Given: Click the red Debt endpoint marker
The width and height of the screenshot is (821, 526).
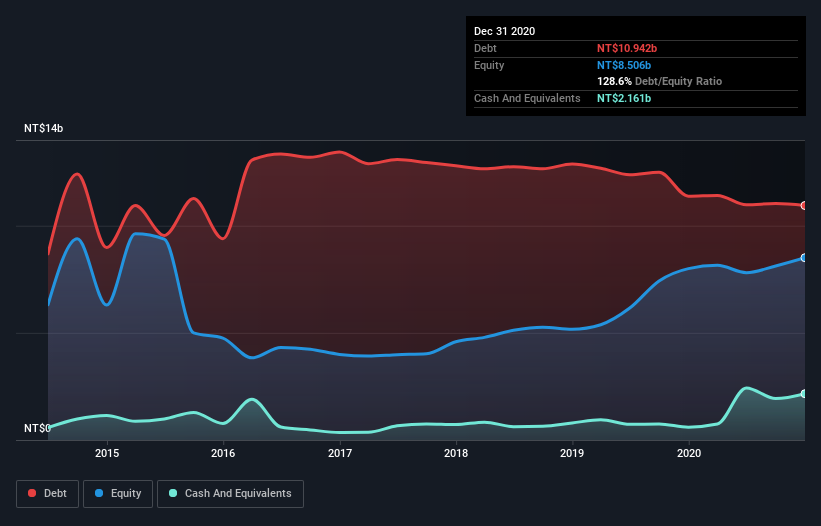Looking at the screenshot, I should click(804, 206).
